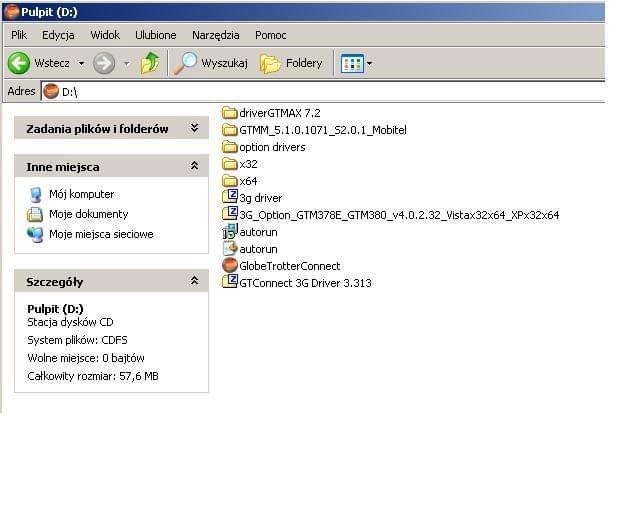
Task: Click the Wstecz button label
Action: pos(52,63)
